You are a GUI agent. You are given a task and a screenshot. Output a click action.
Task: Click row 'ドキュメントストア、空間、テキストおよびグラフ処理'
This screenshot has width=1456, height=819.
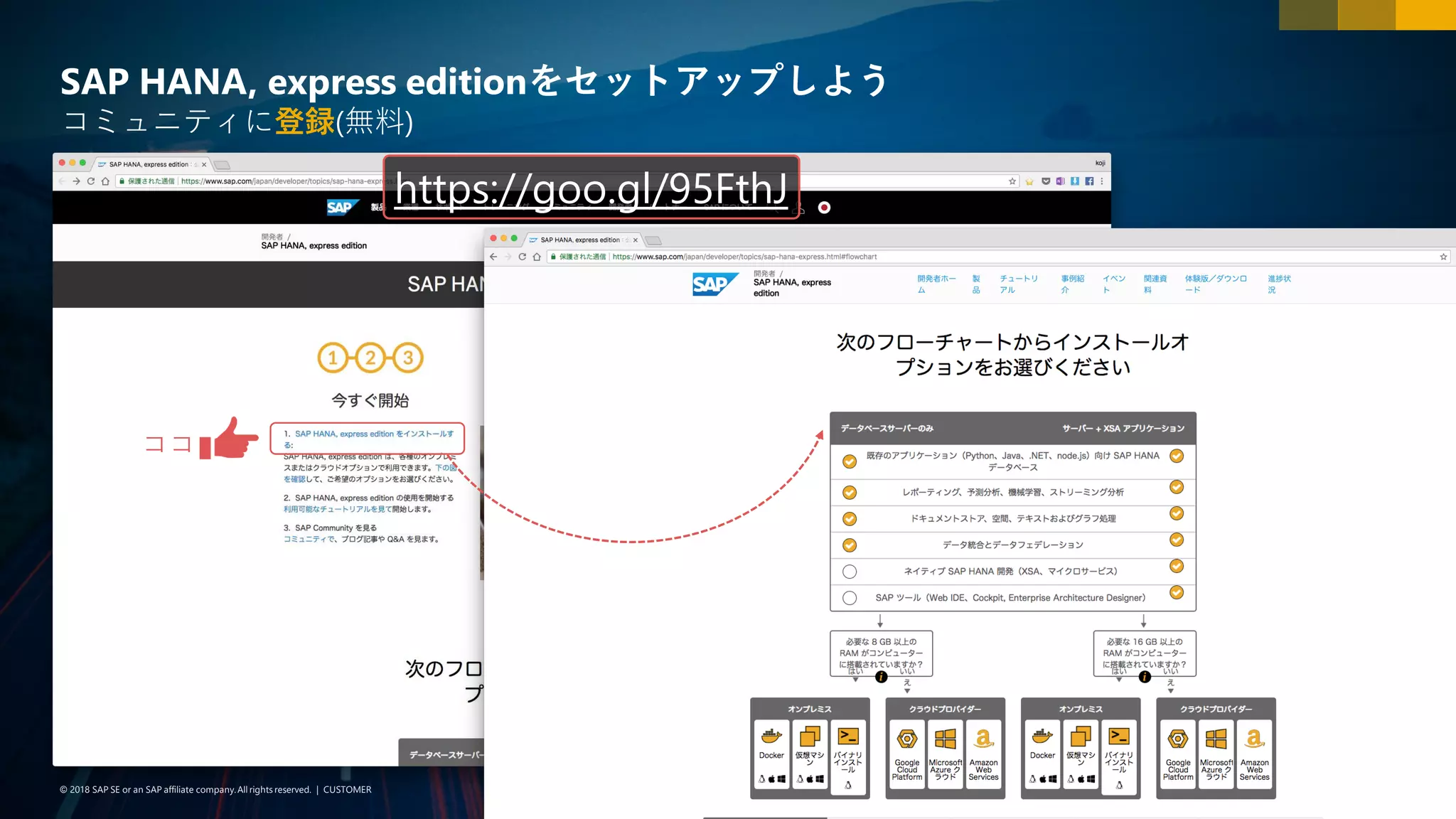[x=1013, y=518]
